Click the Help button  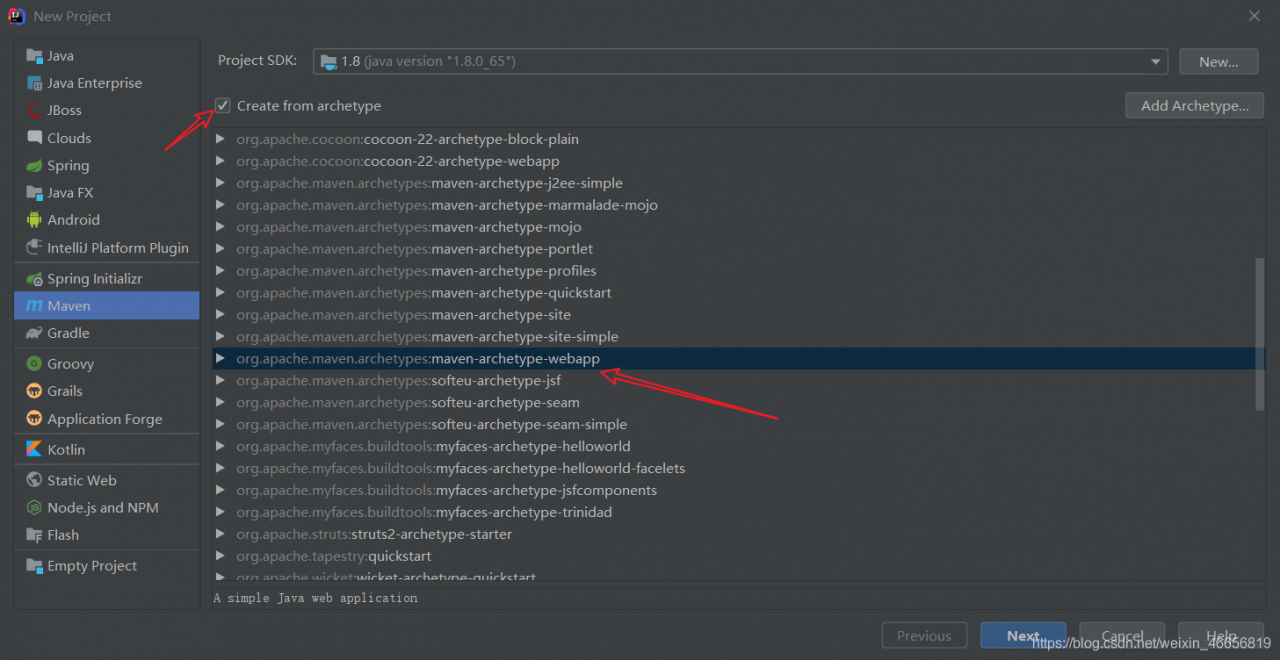tap(1221, 636)
